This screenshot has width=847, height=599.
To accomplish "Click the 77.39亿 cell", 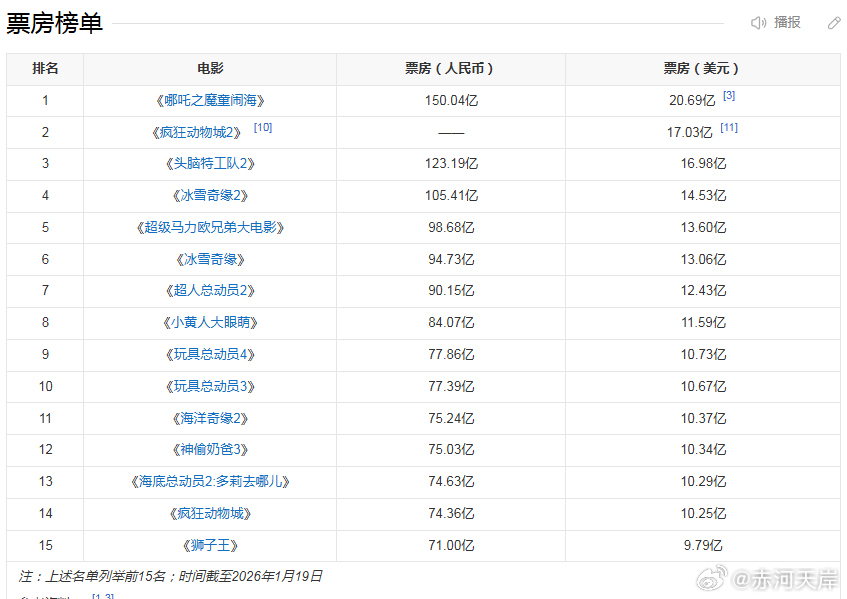I will point(451,386).
